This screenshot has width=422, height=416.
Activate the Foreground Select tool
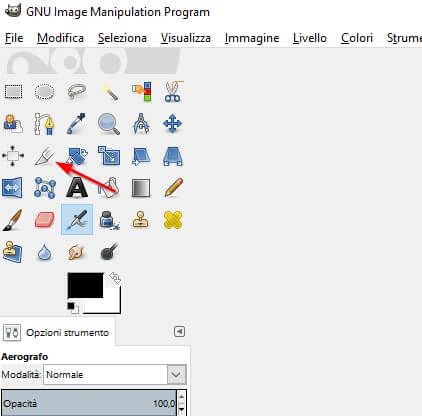point(13,123)
